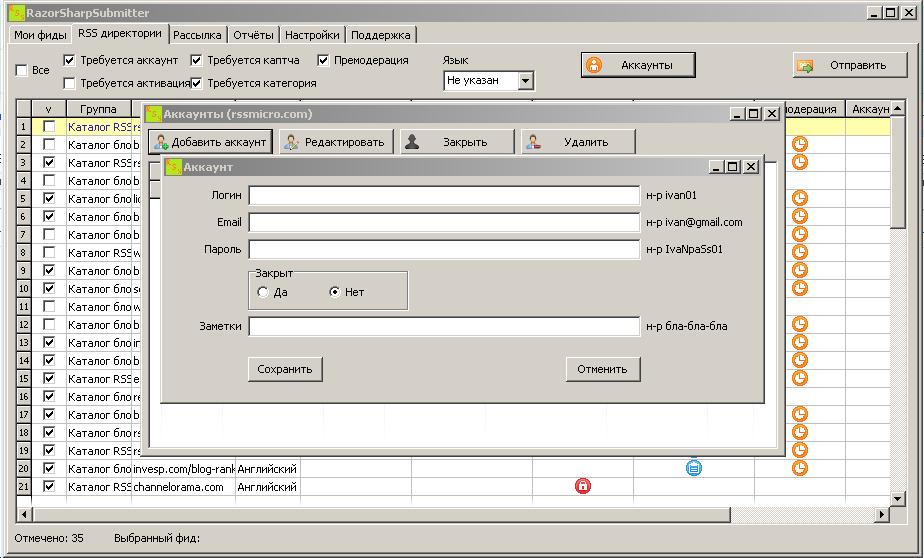Click the red lock icon in row 21
The image size is (924, 558).
(583, 486)
